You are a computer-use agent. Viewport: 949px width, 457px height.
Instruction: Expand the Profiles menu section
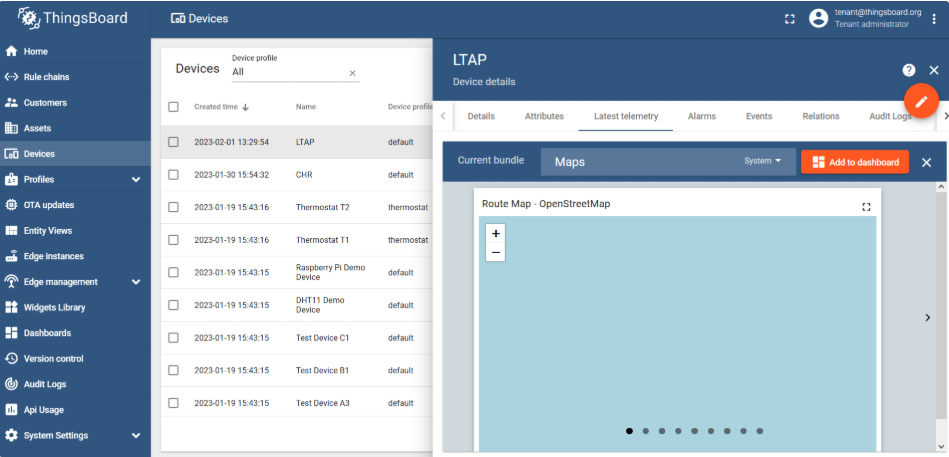point(136,180)
